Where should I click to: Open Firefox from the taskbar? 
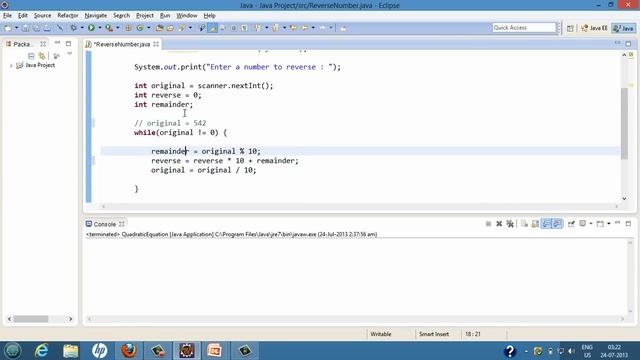tap(129, 351)
